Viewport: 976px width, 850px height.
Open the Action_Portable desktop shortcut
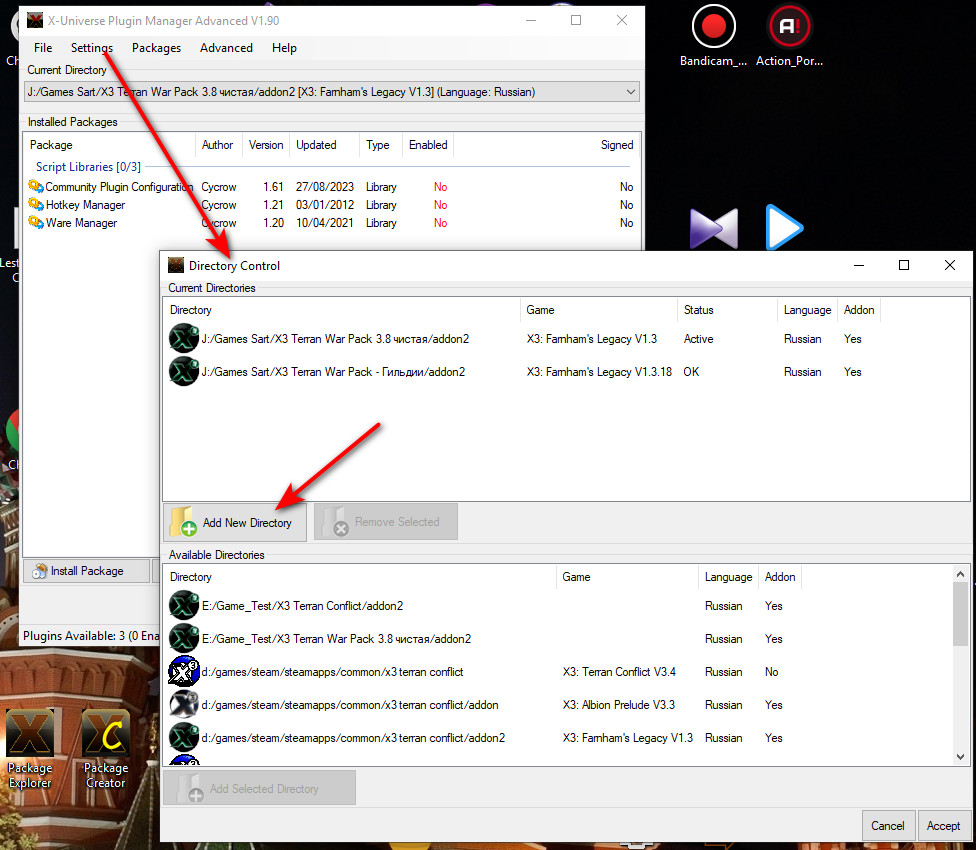coord(789,29)
